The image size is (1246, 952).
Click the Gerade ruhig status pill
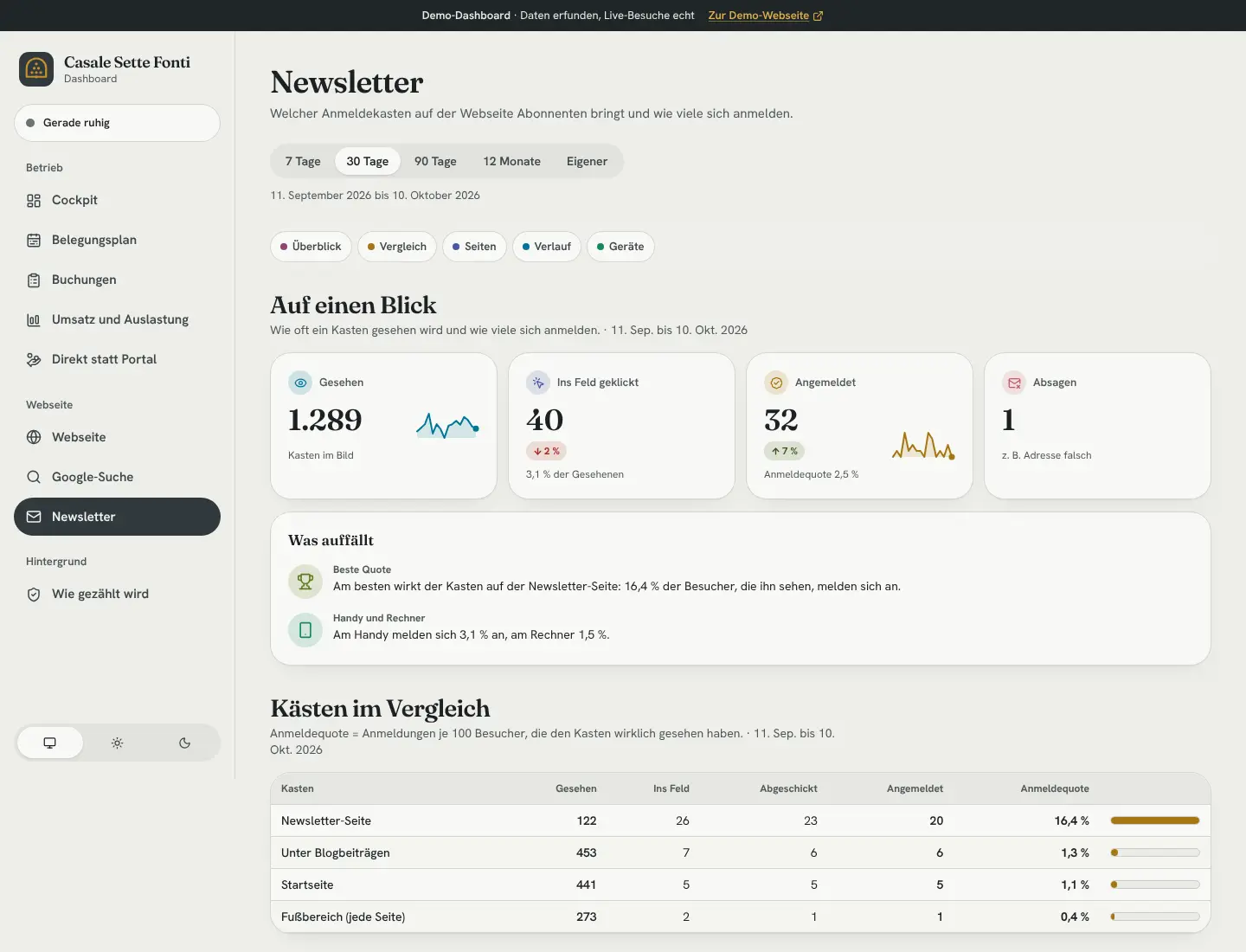[117, 123]
